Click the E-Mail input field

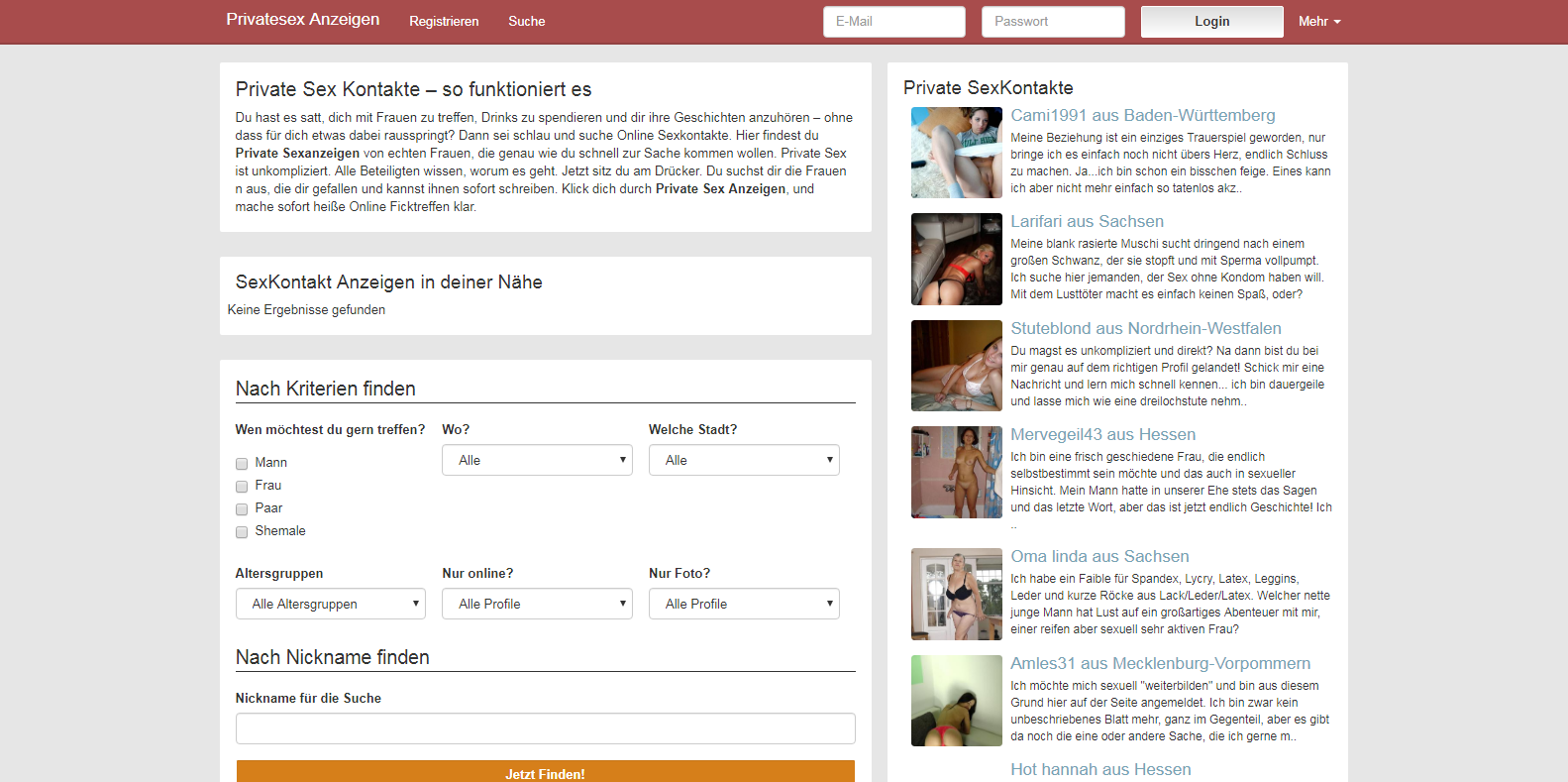click(x=893, y=22)
